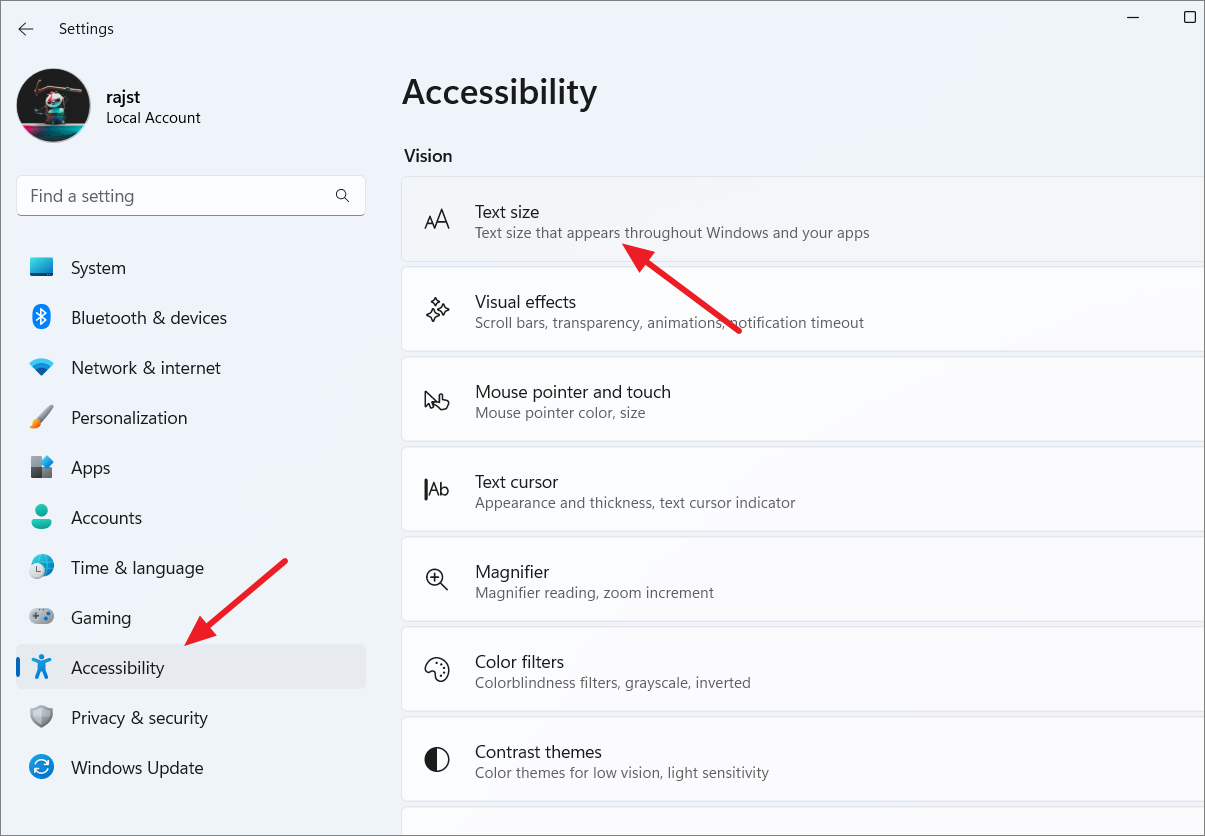Click the Contrast themes half-circle icon
This screenshot has height=836, width=1205.
(x=437, y=760)
